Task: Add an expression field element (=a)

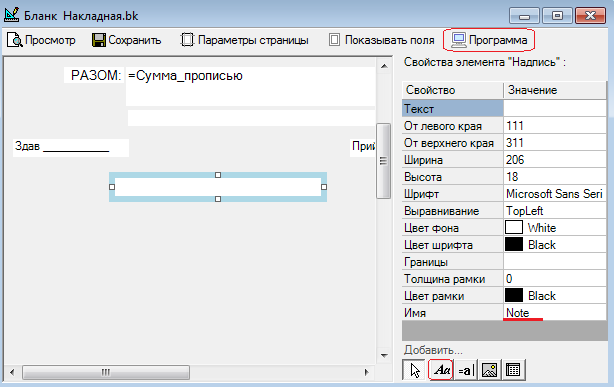Action: [x=466, y=370]
